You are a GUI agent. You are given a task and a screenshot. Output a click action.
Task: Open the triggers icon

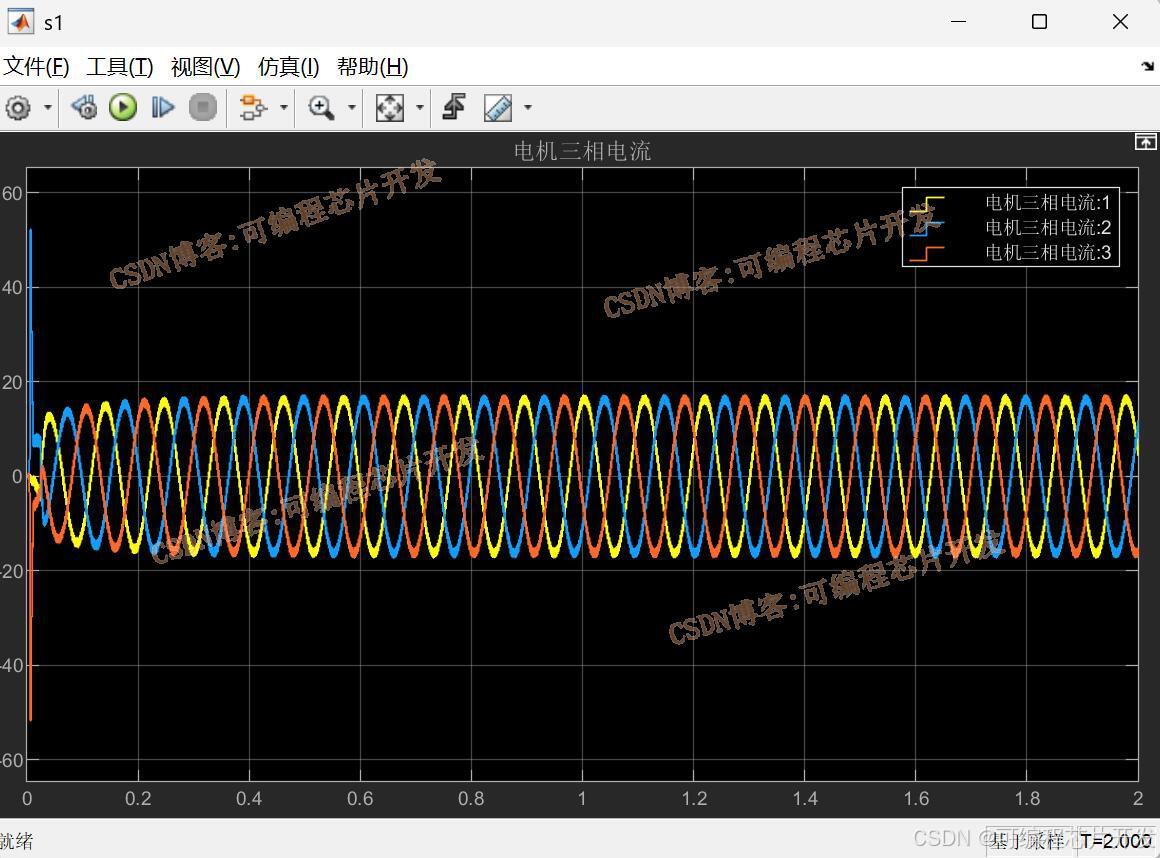click(453, 108)
